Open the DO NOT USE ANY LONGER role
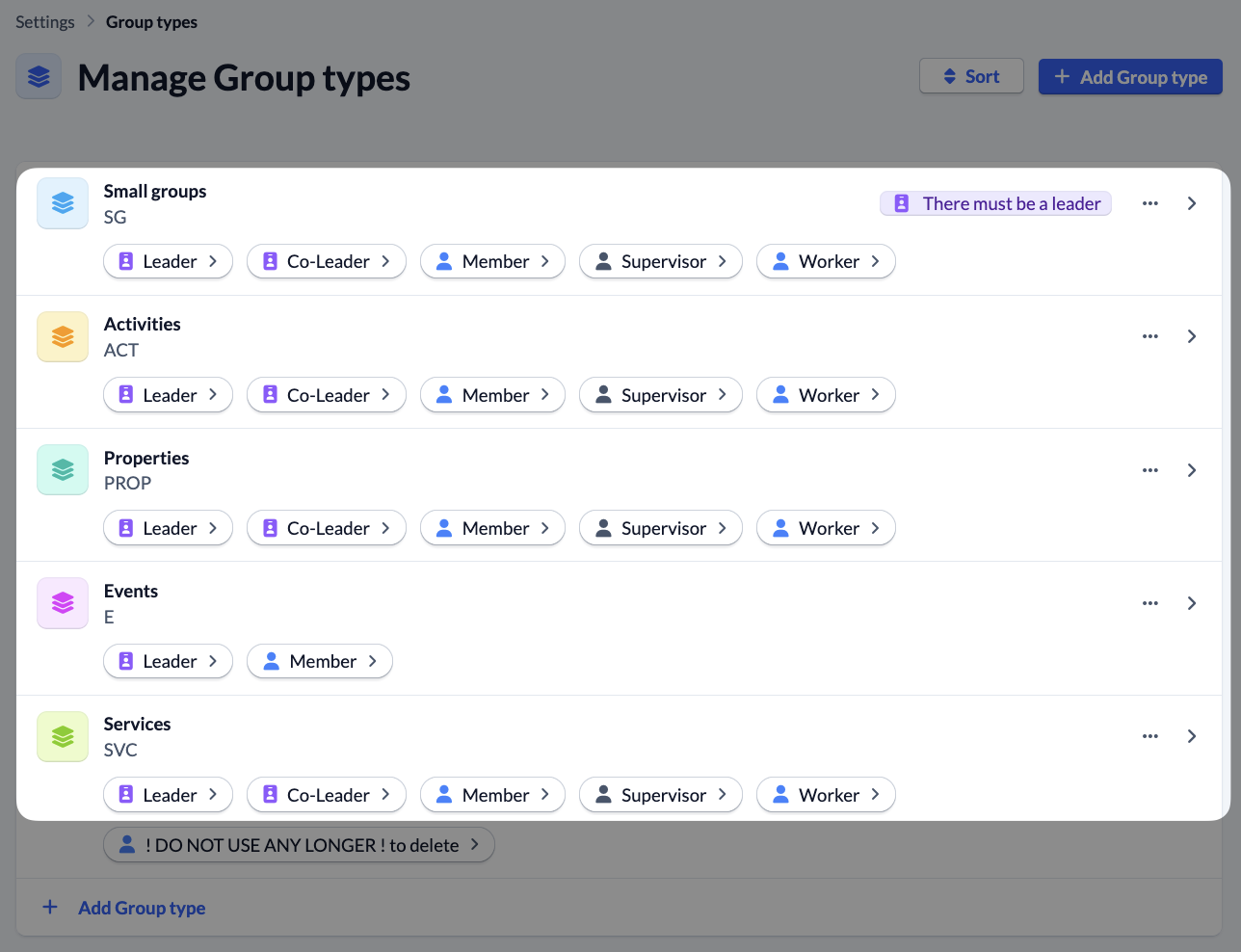1241x952 pixels. [299, 845]
